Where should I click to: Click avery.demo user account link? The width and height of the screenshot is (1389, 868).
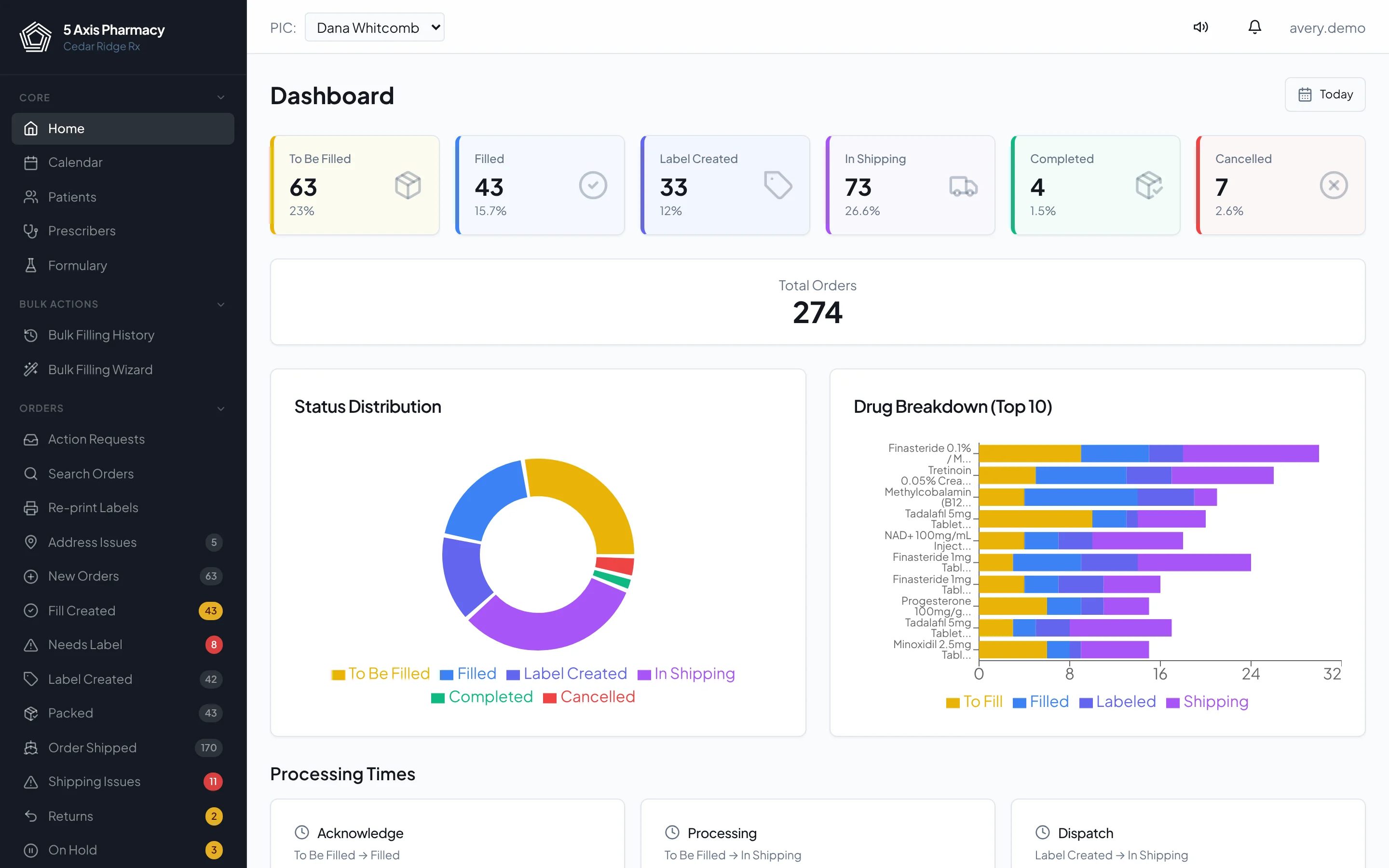coord(1327,27)
